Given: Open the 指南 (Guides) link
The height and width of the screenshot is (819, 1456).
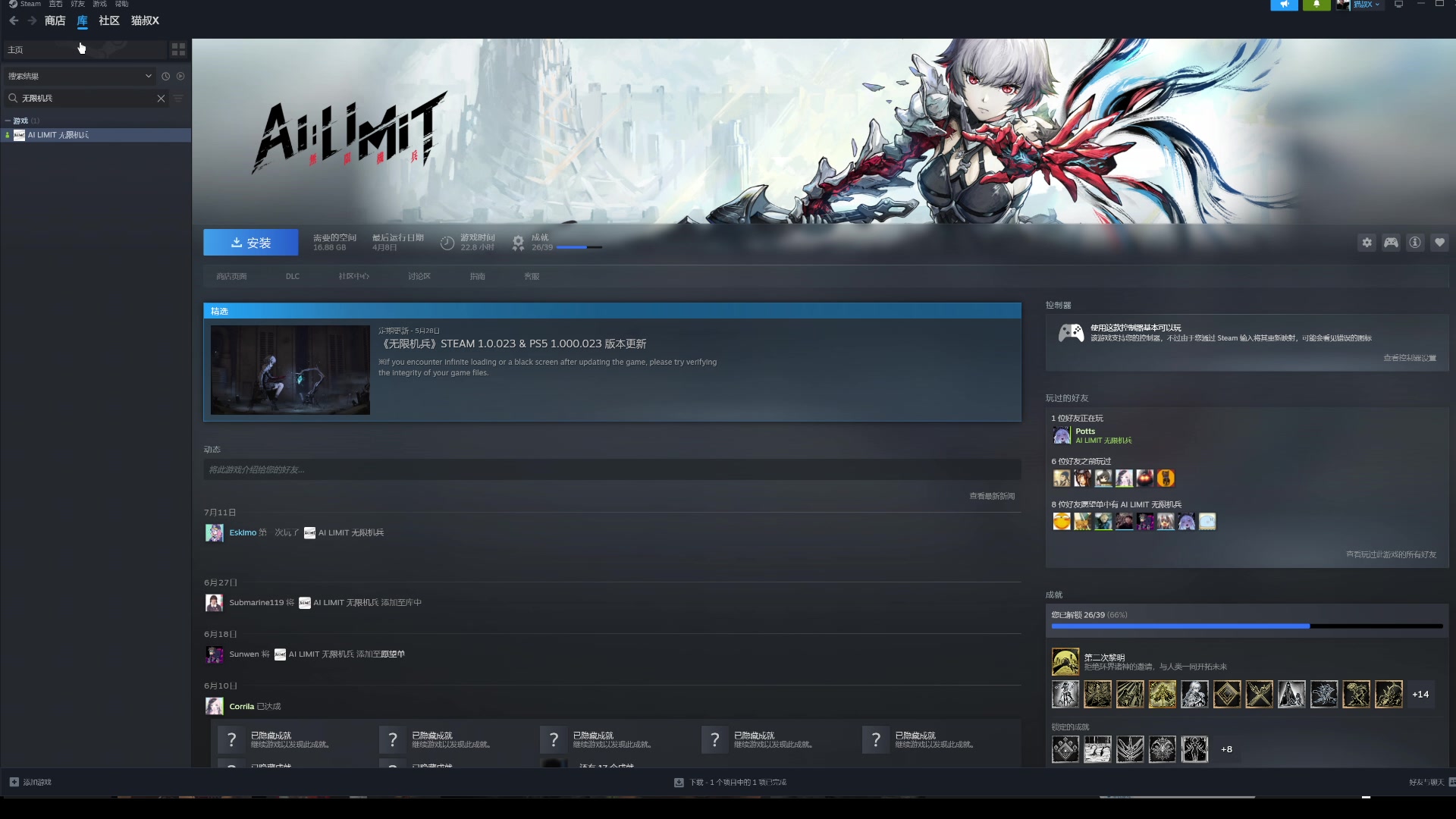Looking at the screenshot, I should pyautogui.click(x=477, y=276).
